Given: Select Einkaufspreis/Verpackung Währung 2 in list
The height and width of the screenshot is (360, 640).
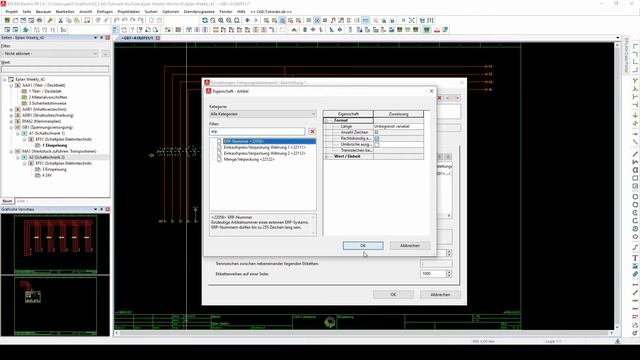Looking at the screenshot, I should tap(264, 153).
